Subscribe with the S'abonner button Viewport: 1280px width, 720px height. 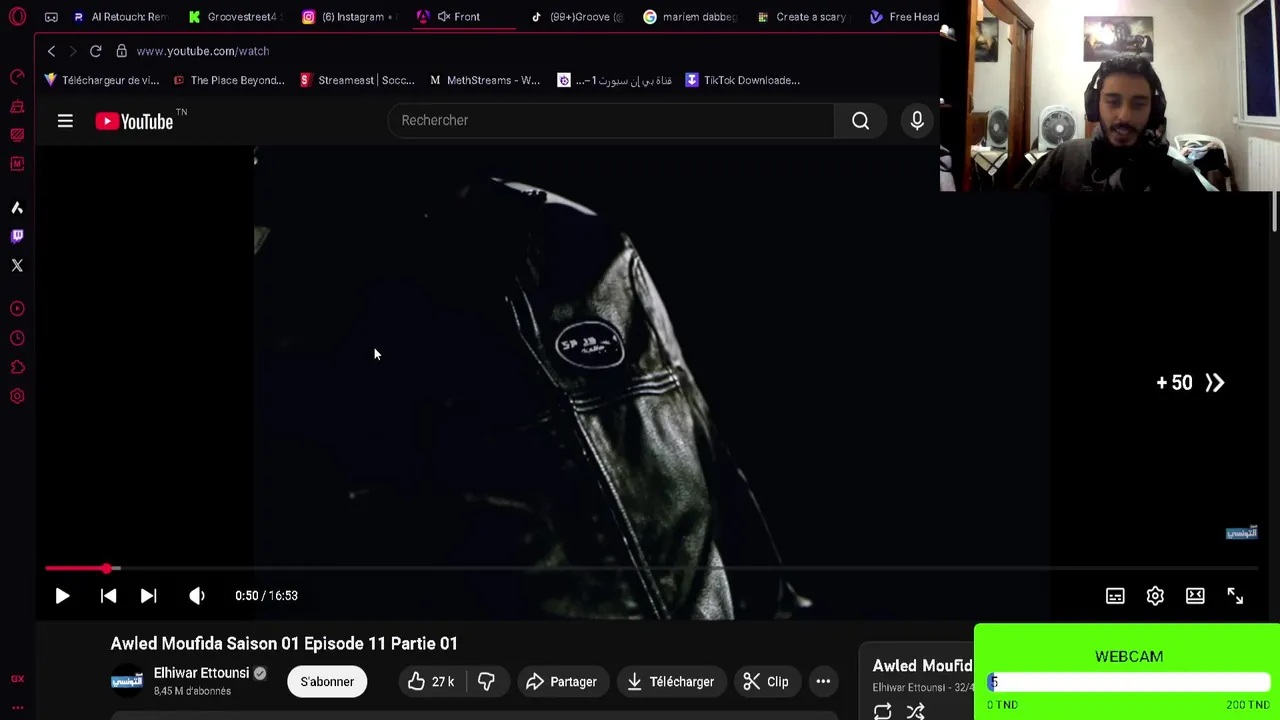point(327,682)
